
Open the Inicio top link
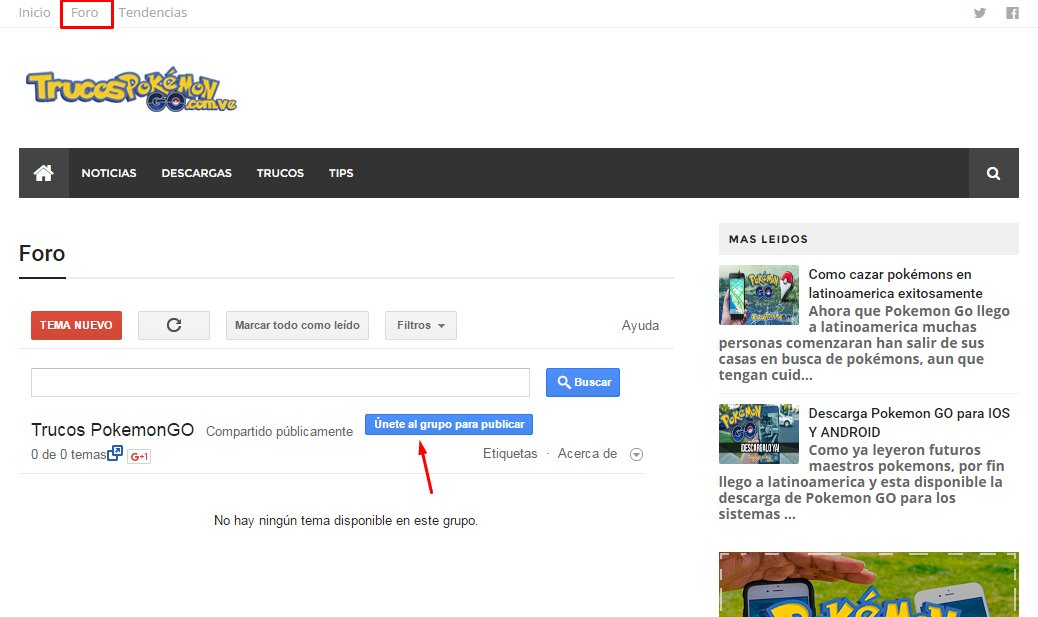pyautogui.click(x=34, y=13)
